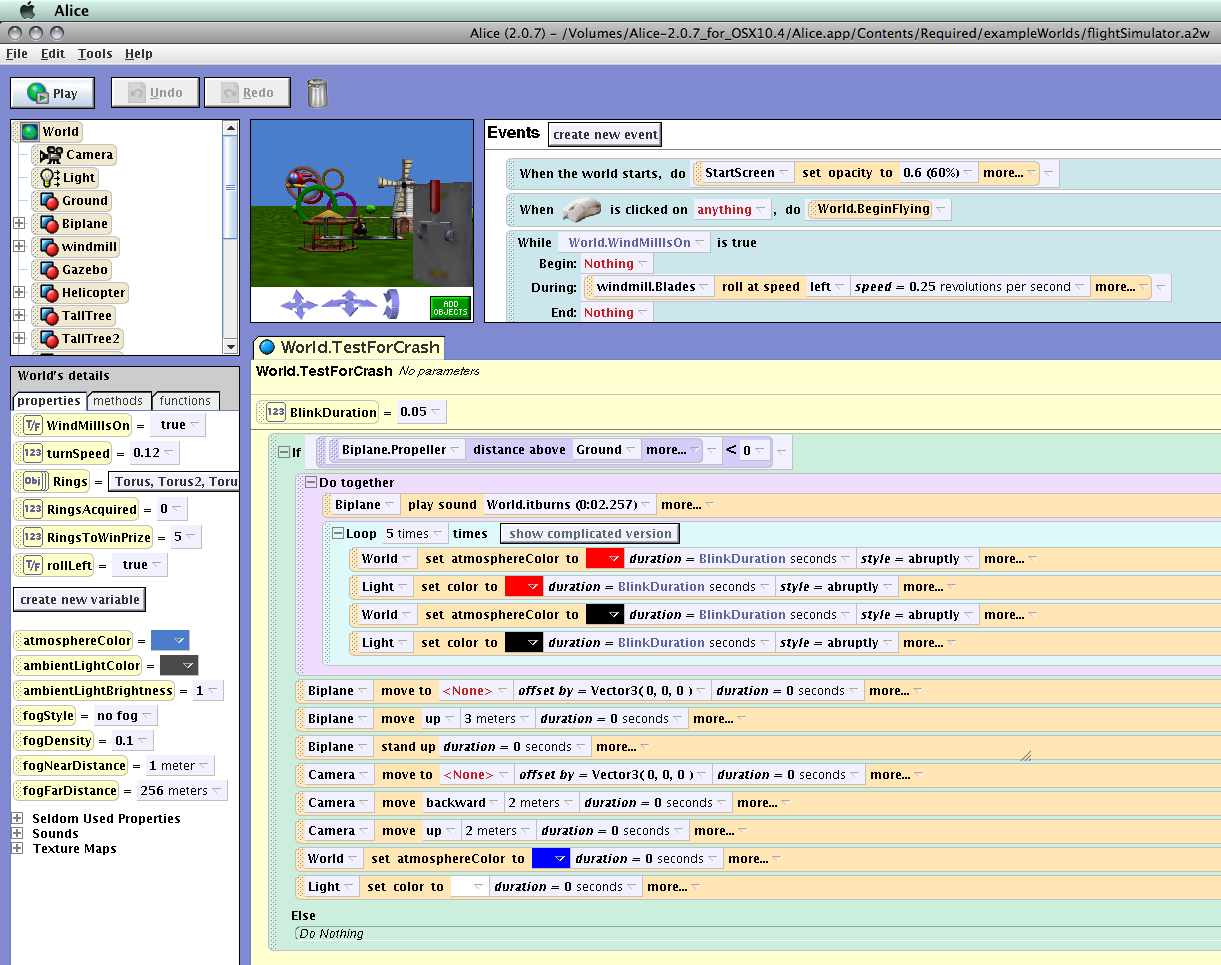Select the Light bulb icon in tree
Screen dimensions: 1221x965
tap(49, 178)
